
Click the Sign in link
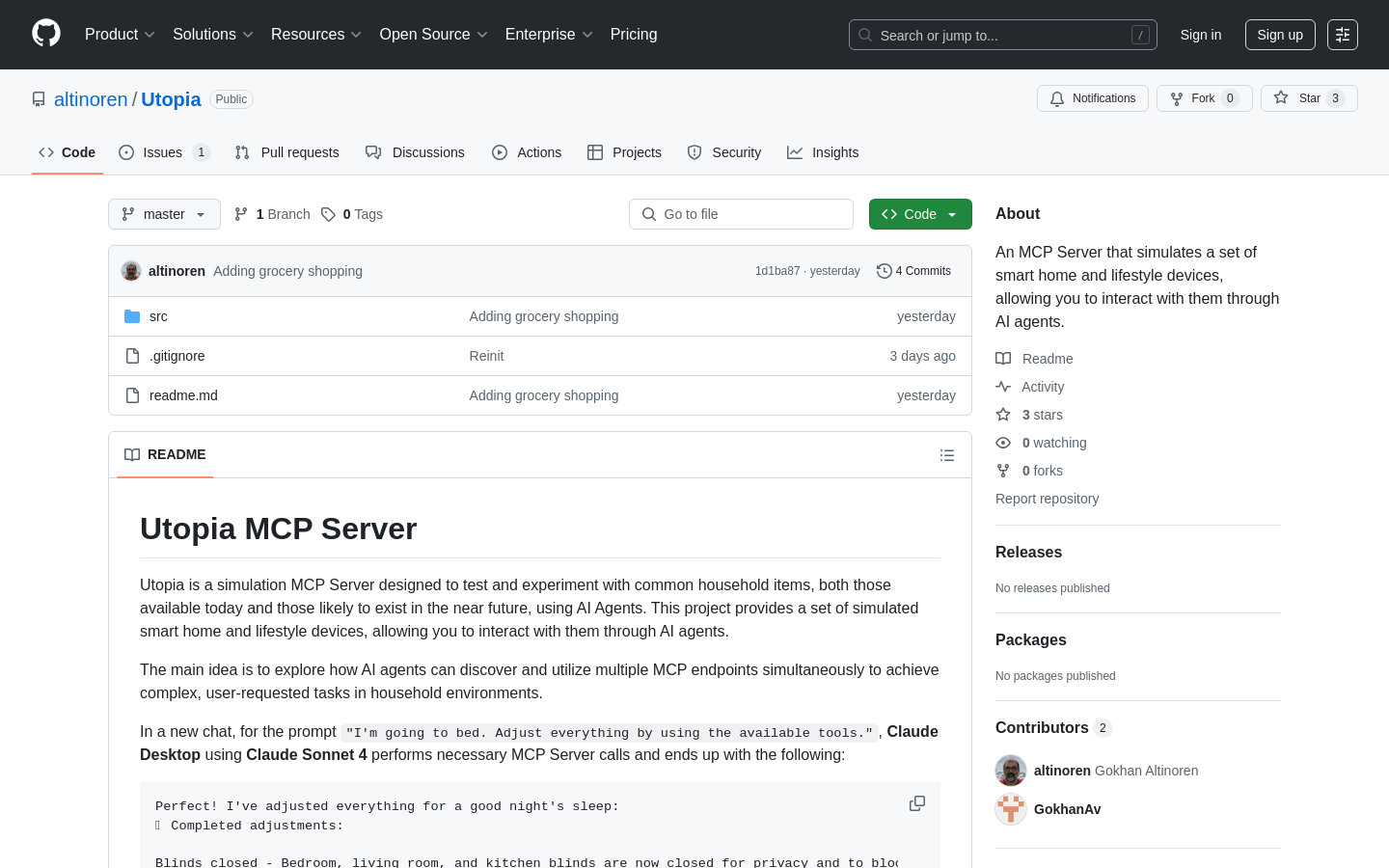[1201, 35]
